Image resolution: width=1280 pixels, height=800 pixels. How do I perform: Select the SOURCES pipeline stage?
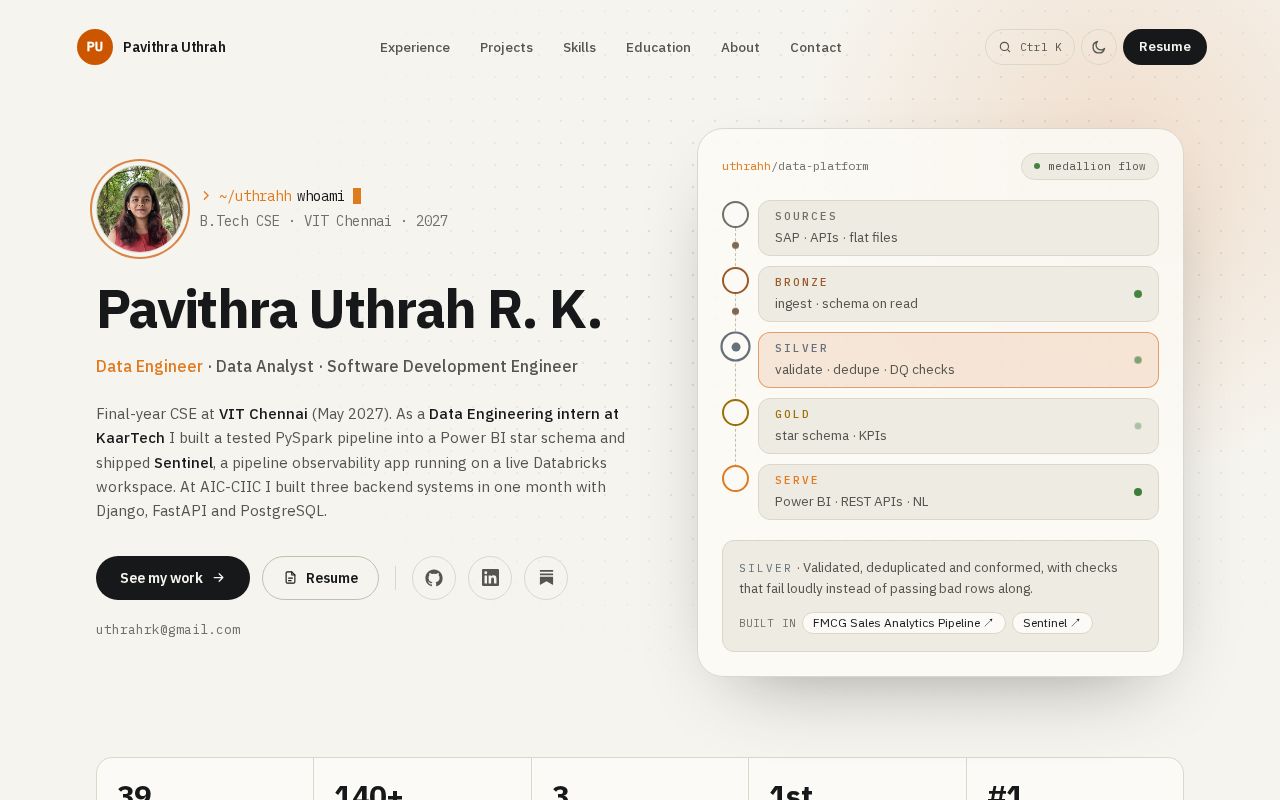pos(958,228)
